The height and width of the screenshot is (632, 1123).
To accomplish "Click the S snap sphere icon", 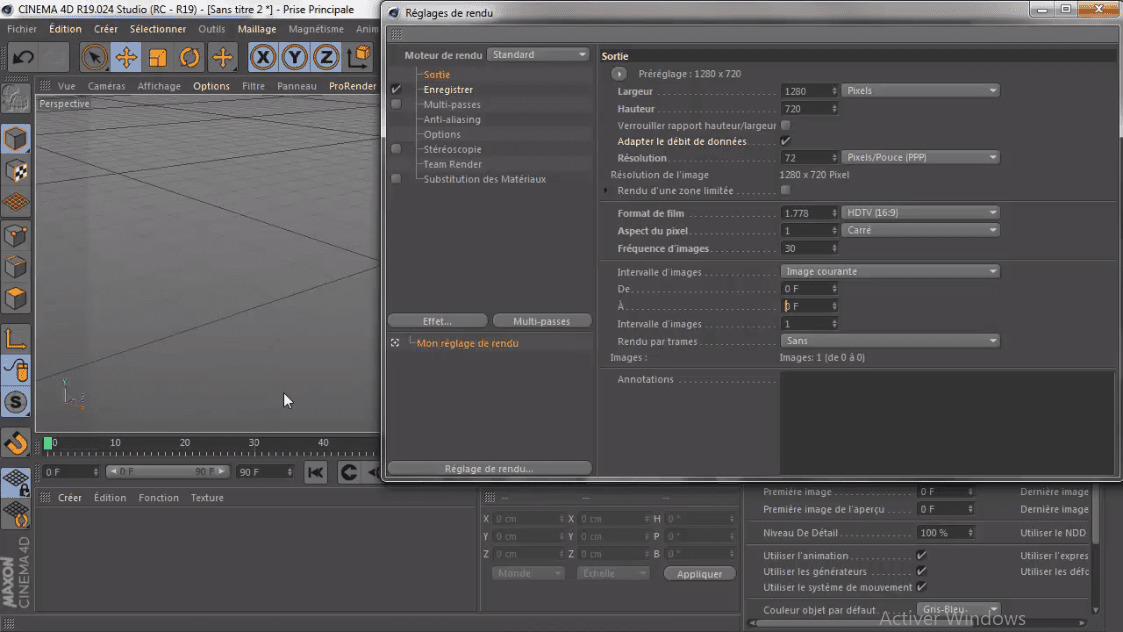I will pyautogui.click(x=16, y=402).
